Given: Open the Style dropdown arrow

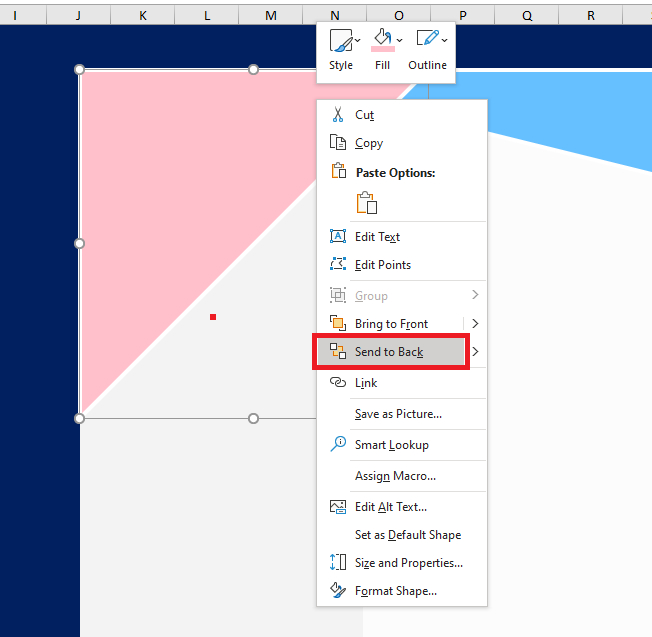Looking at the screenshot, I should click(358, 40).
